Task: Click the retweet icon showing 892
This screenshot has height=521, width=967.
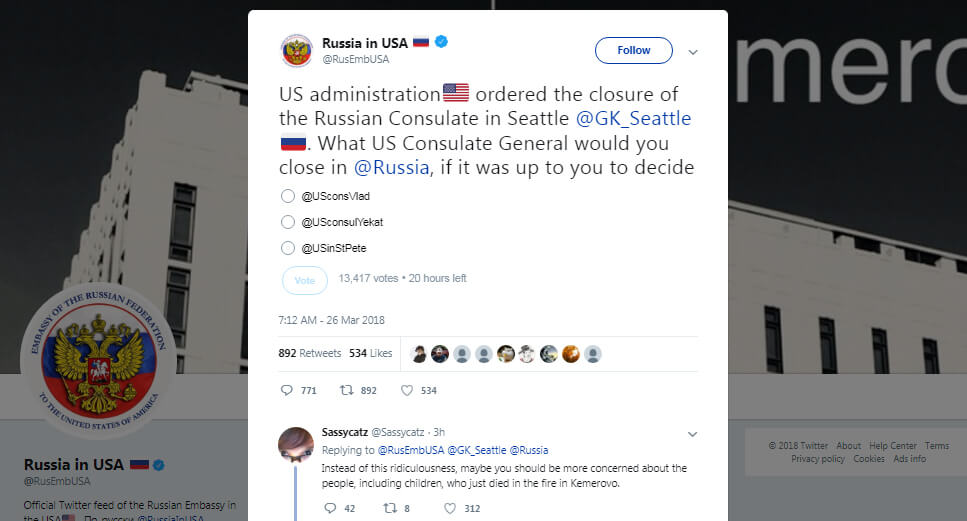Action: (x=346, y=390)
